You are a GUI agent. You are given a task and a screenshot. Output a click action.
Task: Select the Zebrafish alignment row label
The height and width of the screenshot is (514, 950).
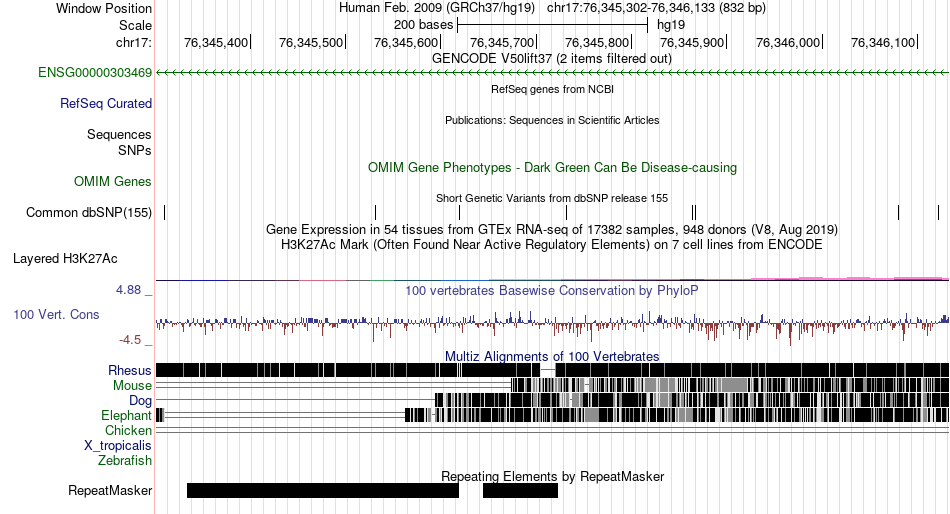[x=125, y=461]
